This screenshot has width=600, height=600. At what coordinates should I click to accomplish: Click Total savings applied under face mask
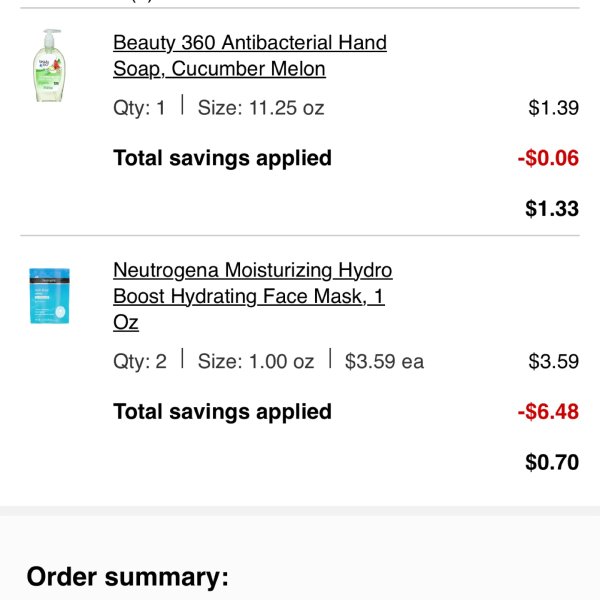click(222, 412)
